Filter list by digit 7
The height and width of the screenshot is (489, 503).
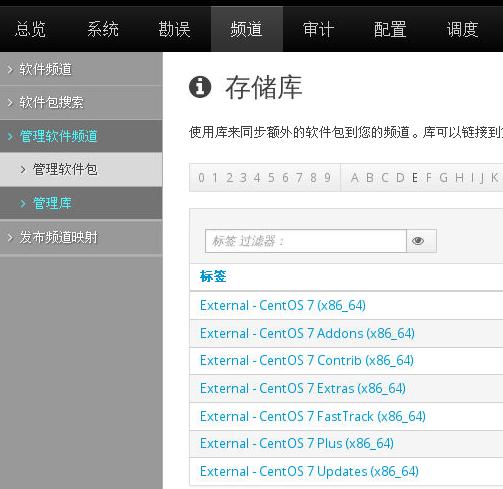click(299, 178)
